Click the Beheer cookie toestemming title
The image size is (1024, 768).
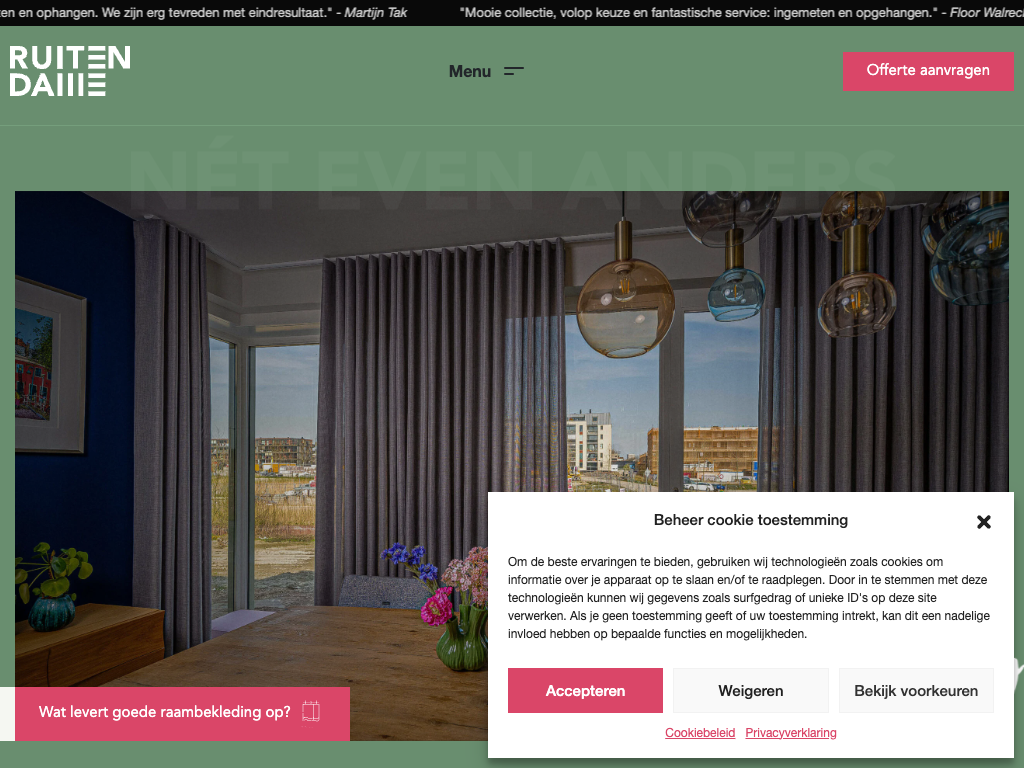pos(750,520)
